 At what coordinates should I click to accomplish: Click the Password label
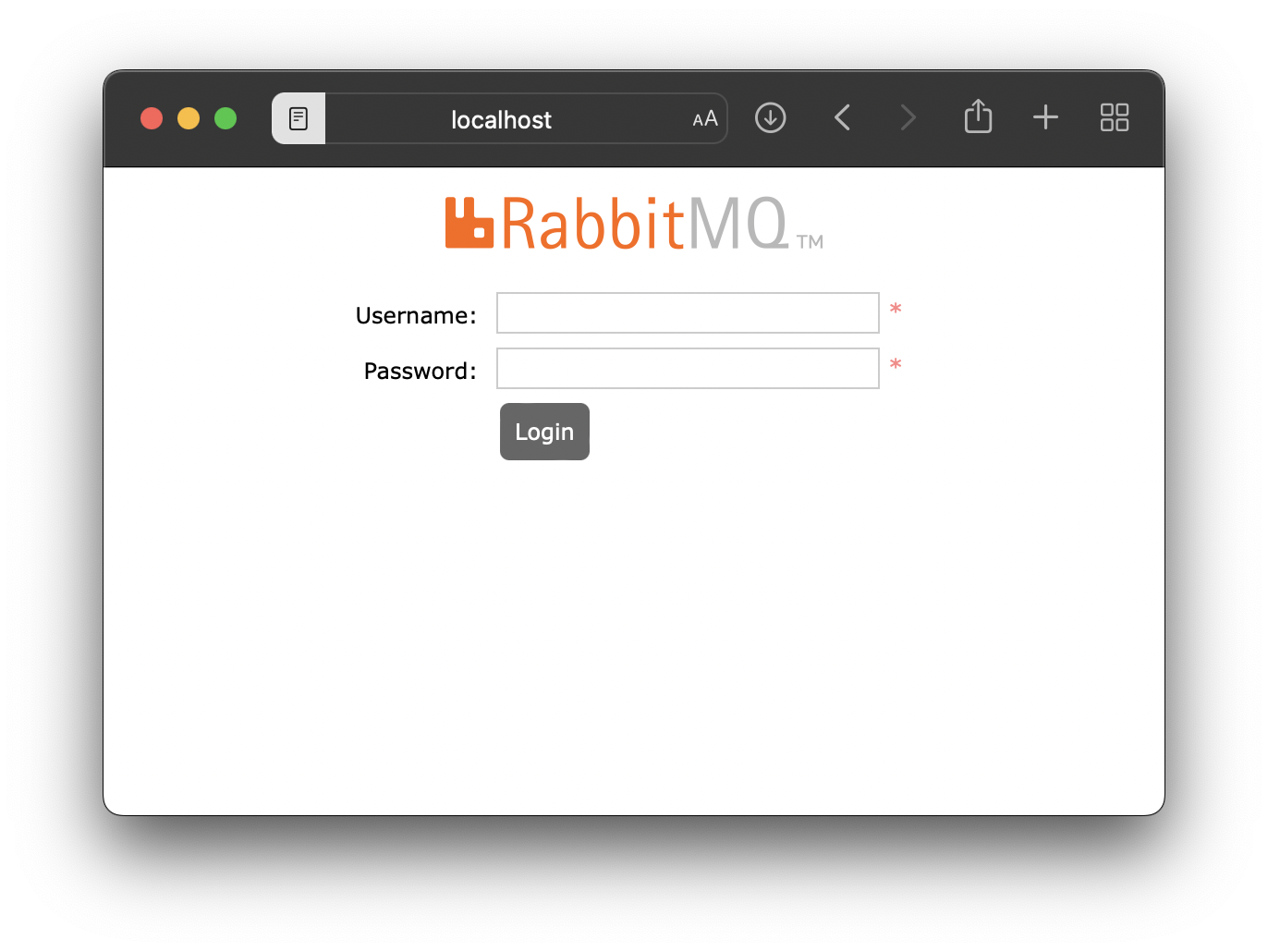[419, 370]
